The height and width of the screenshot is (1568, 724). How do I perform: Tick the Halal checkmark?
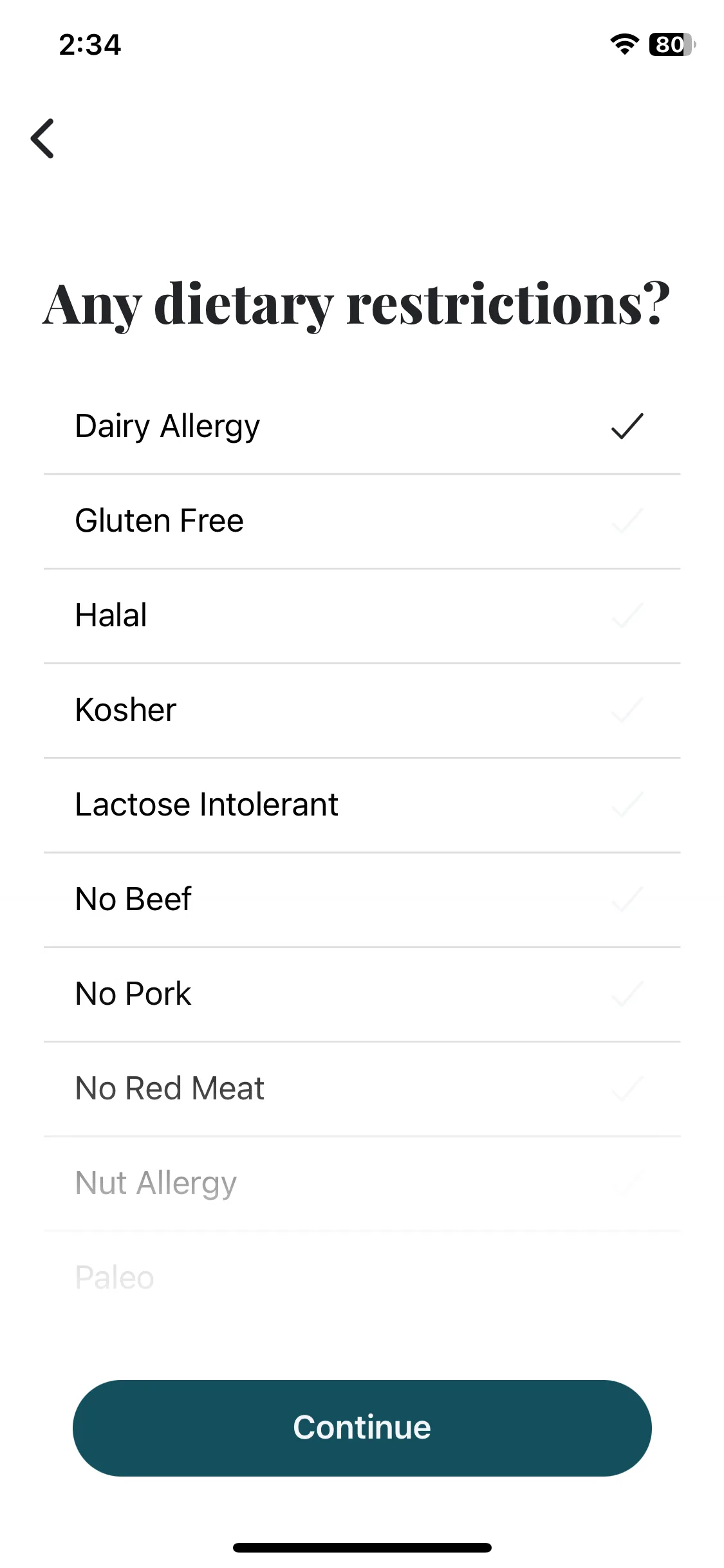[x=627, y=615]
